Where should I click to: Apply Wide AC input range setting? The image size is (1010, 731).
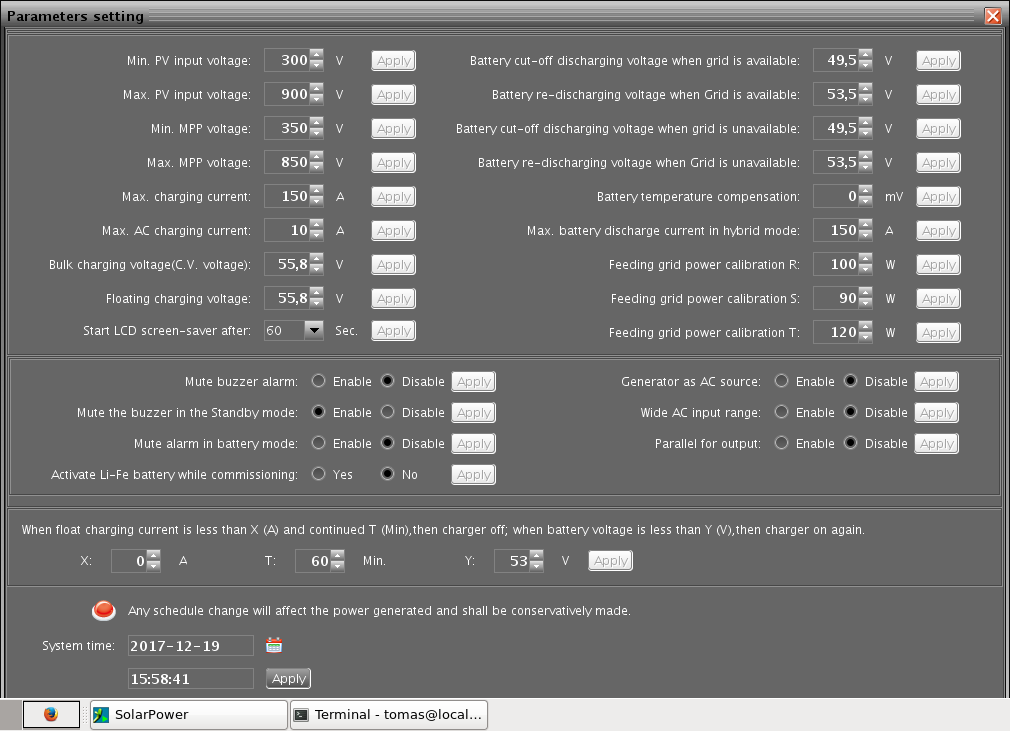coord(937,412)
